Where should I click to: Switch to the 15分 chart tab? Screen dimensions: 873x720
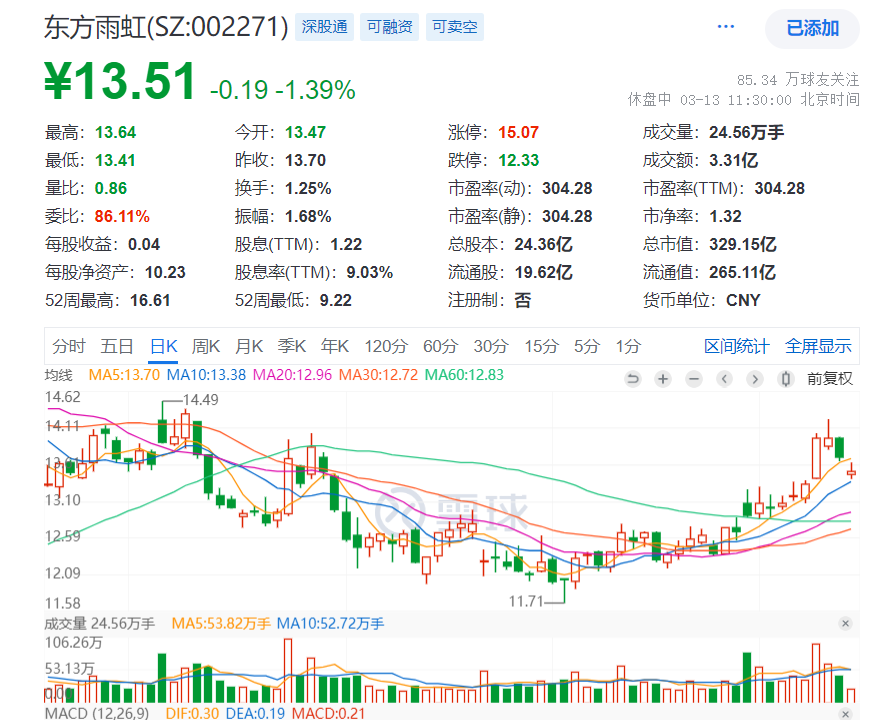click(x=541, y=346)
